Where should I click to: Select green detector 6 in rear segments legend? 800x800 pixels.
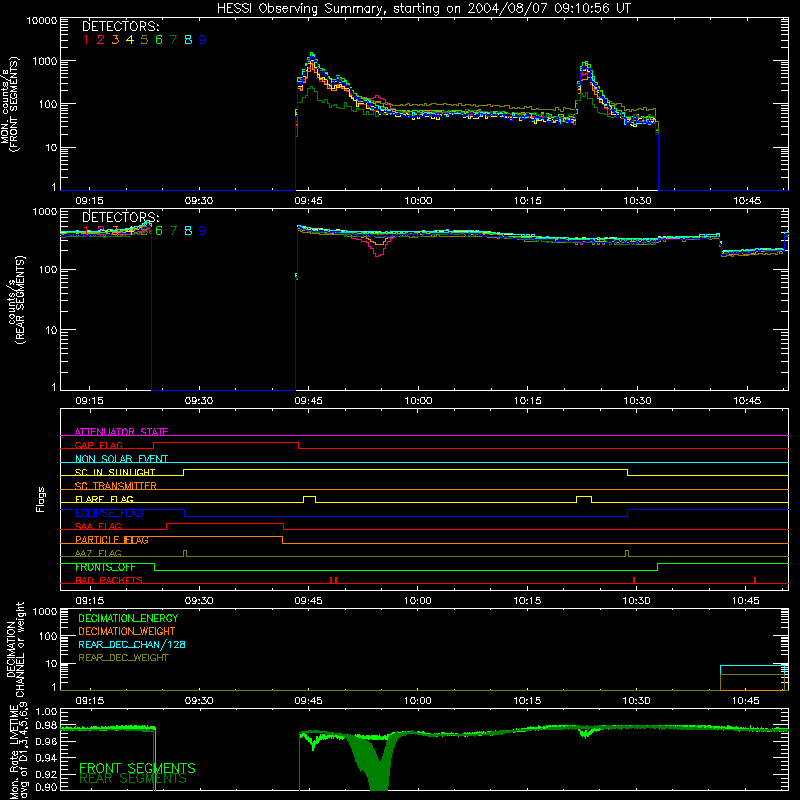pyautogui.click(x=159, y=231)
